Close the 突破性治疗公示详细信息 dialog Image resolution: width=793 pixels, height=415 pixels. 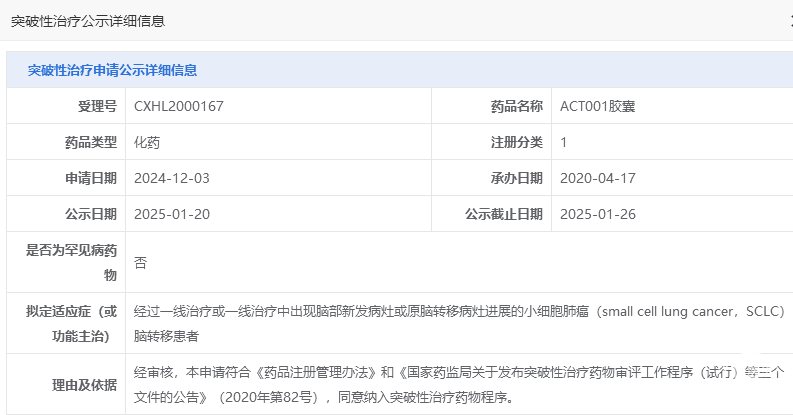point(791,21)
